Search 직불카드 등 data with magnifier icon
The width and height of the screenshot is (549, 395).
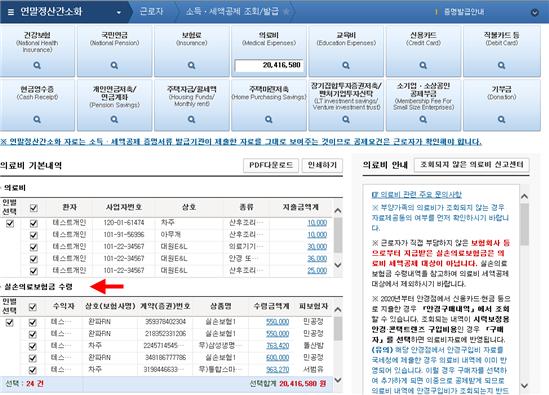[x=501, y=65]
